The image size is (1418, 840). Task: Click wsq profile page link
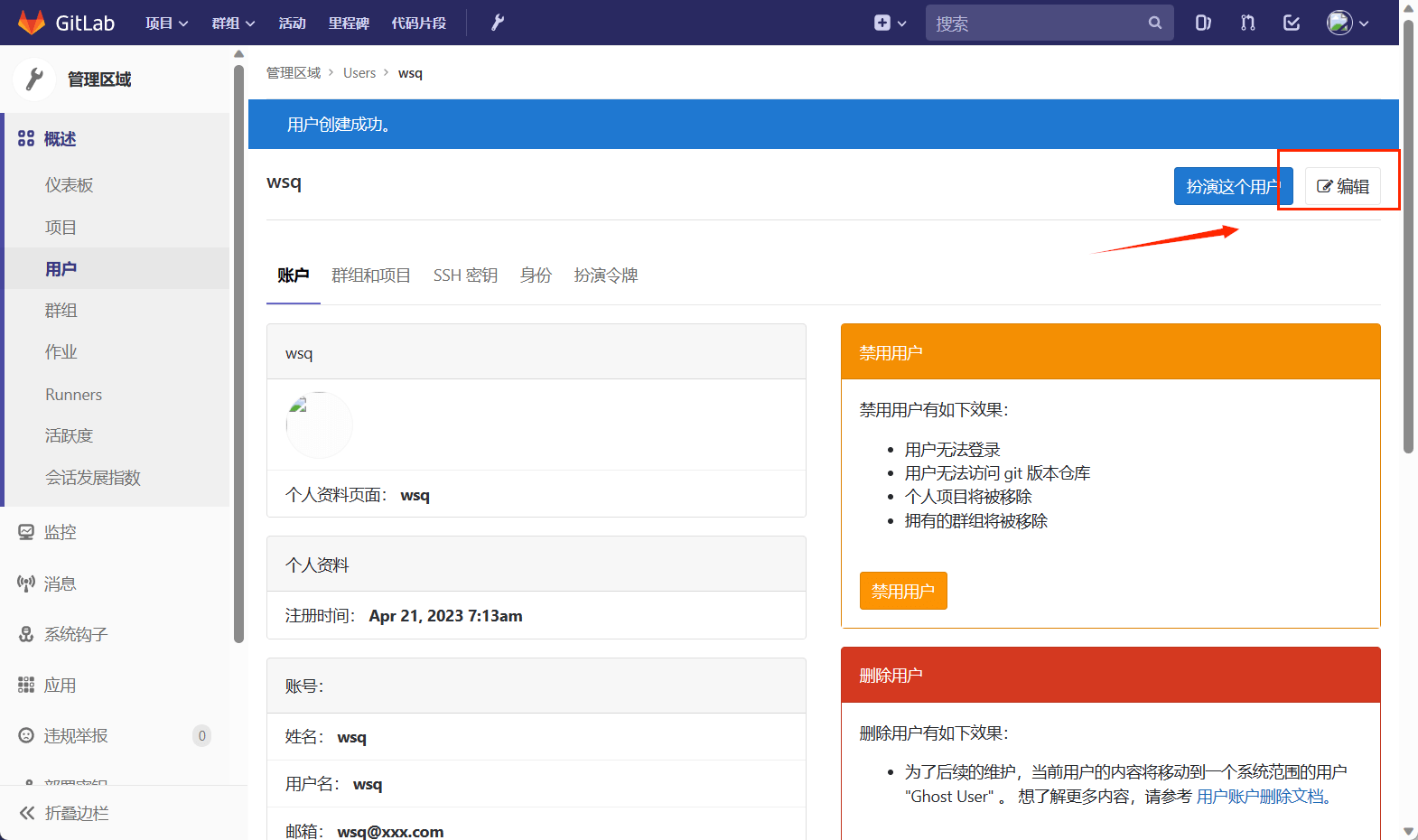click(415, 495)
